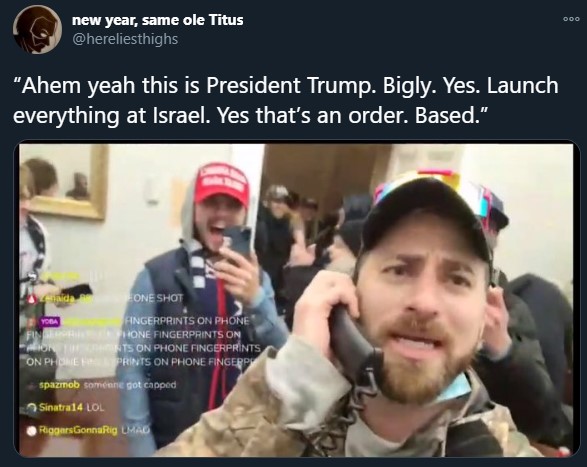587x467 pixels.
Task: Click the RiggersGonnaRig chat avatar icon
Action: coord(33,430)
